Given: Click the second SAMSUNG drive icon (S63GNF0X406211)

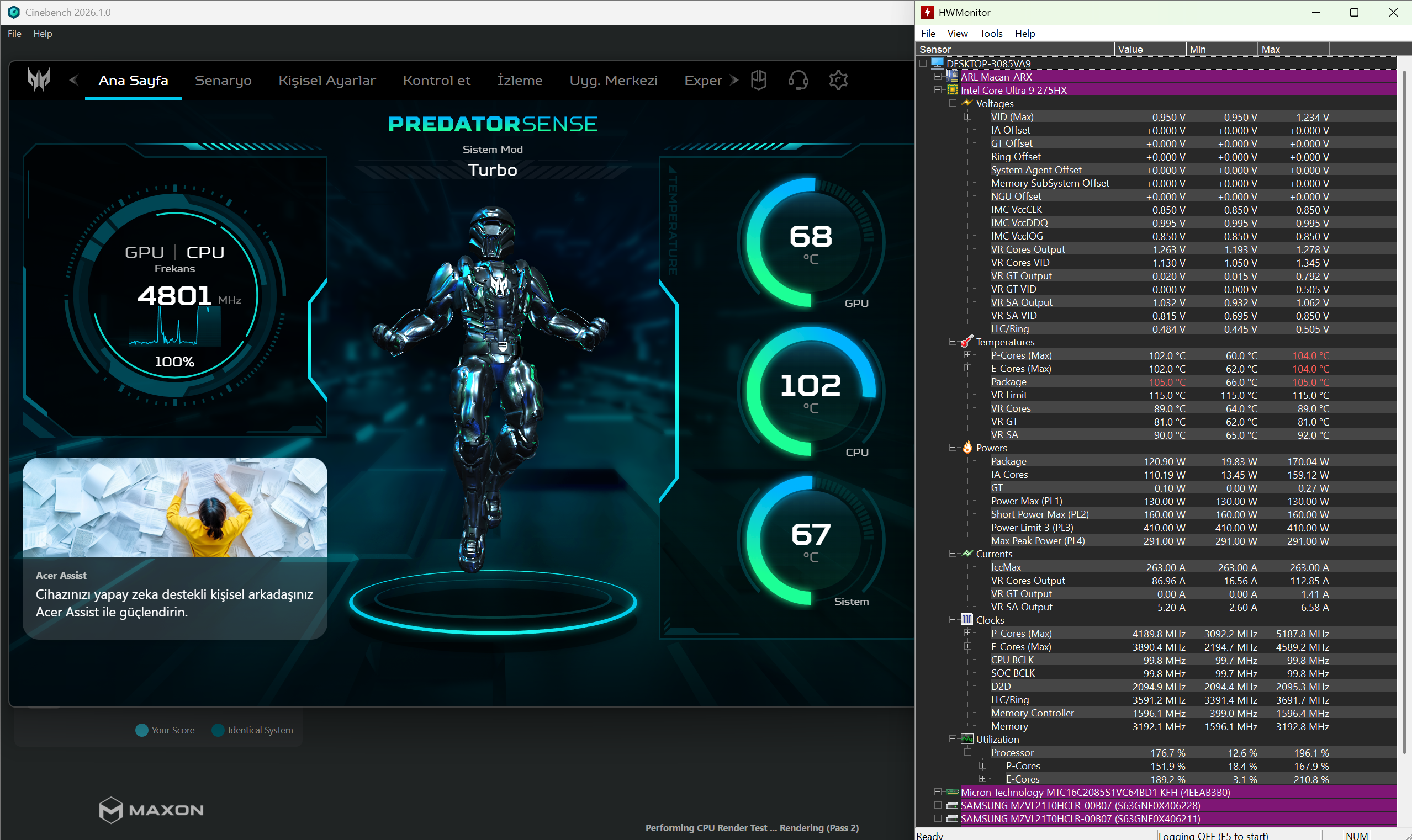Looking at the screenshot, I should [x=953, y=818].
